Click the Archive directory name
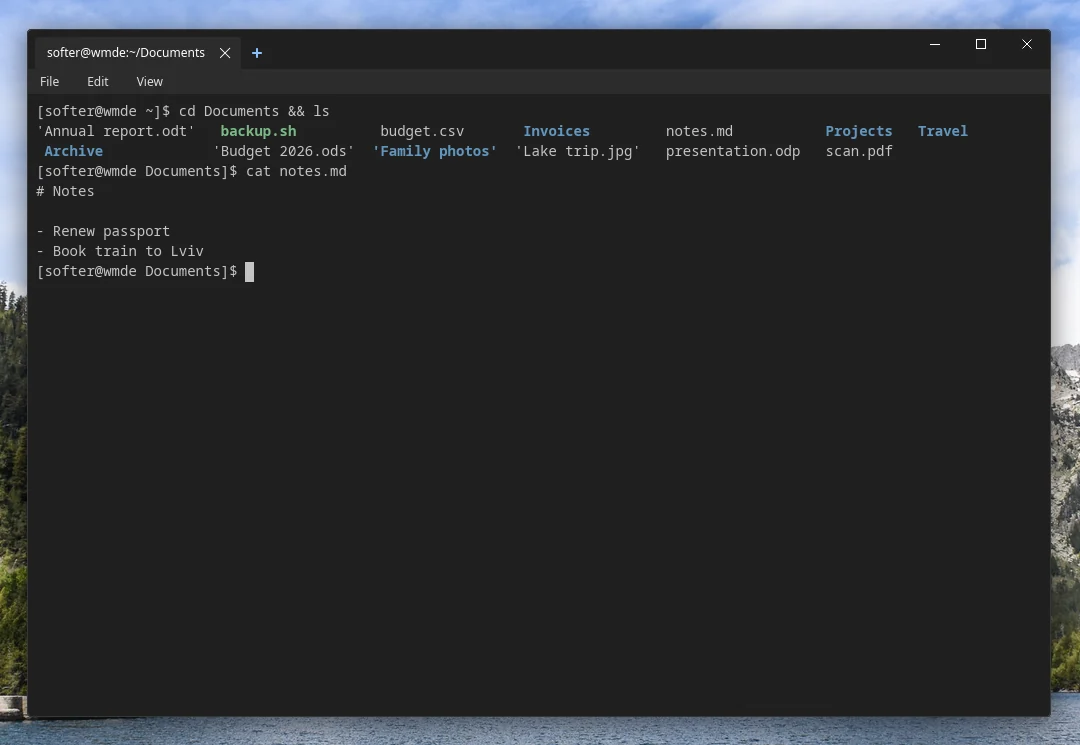The height and width of the screenshot is (745, 1080). click(74, 151)
